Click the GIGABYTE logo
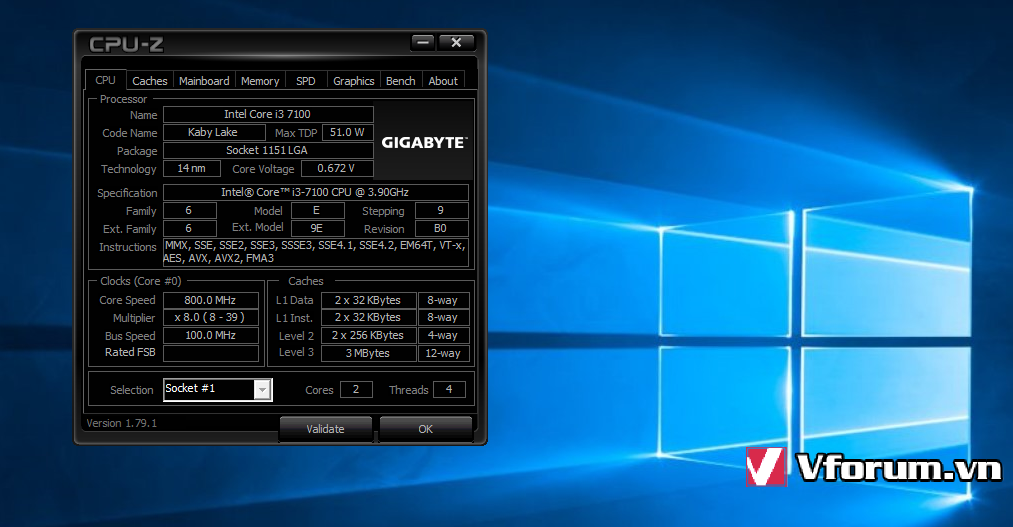 click(x=424, y=143)
